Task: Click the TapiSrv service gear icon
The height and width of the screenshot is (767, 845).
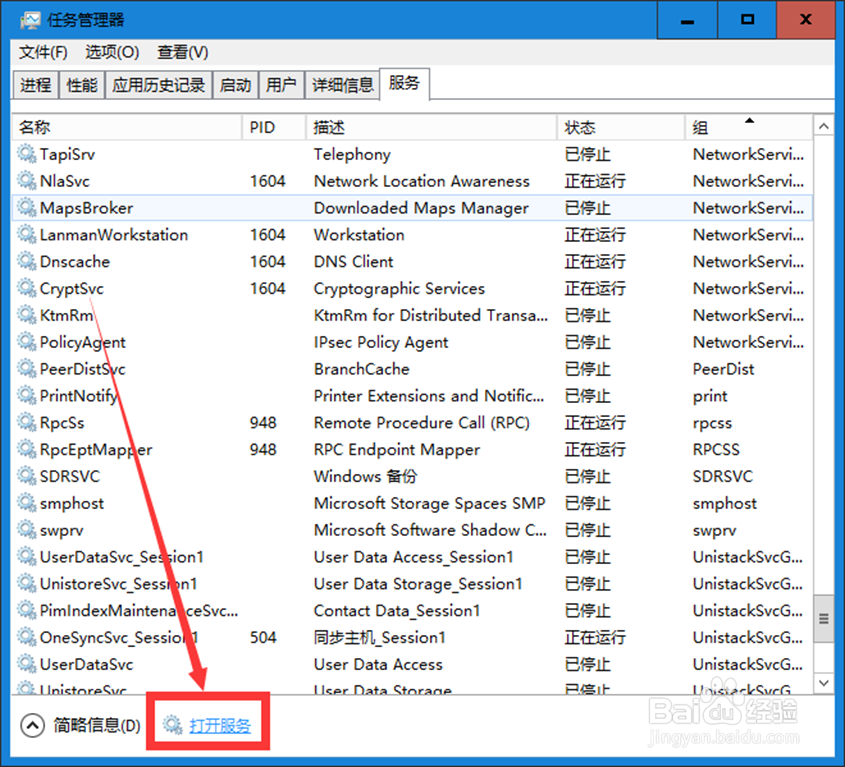Action: tap(25, 154)
